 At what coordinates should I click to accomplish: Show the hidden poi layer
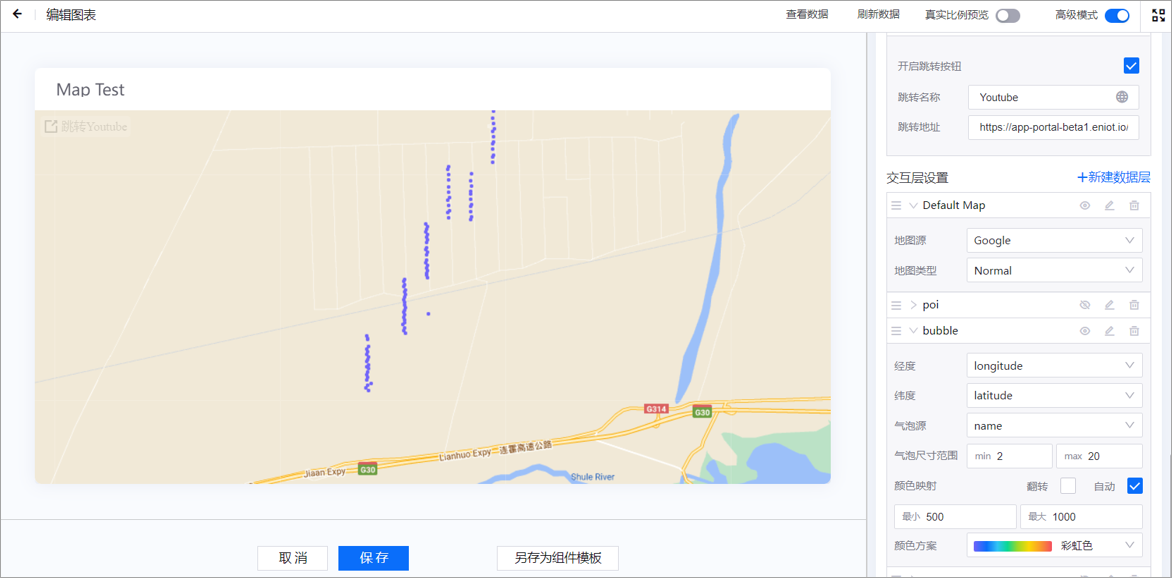coord(1085,305)
